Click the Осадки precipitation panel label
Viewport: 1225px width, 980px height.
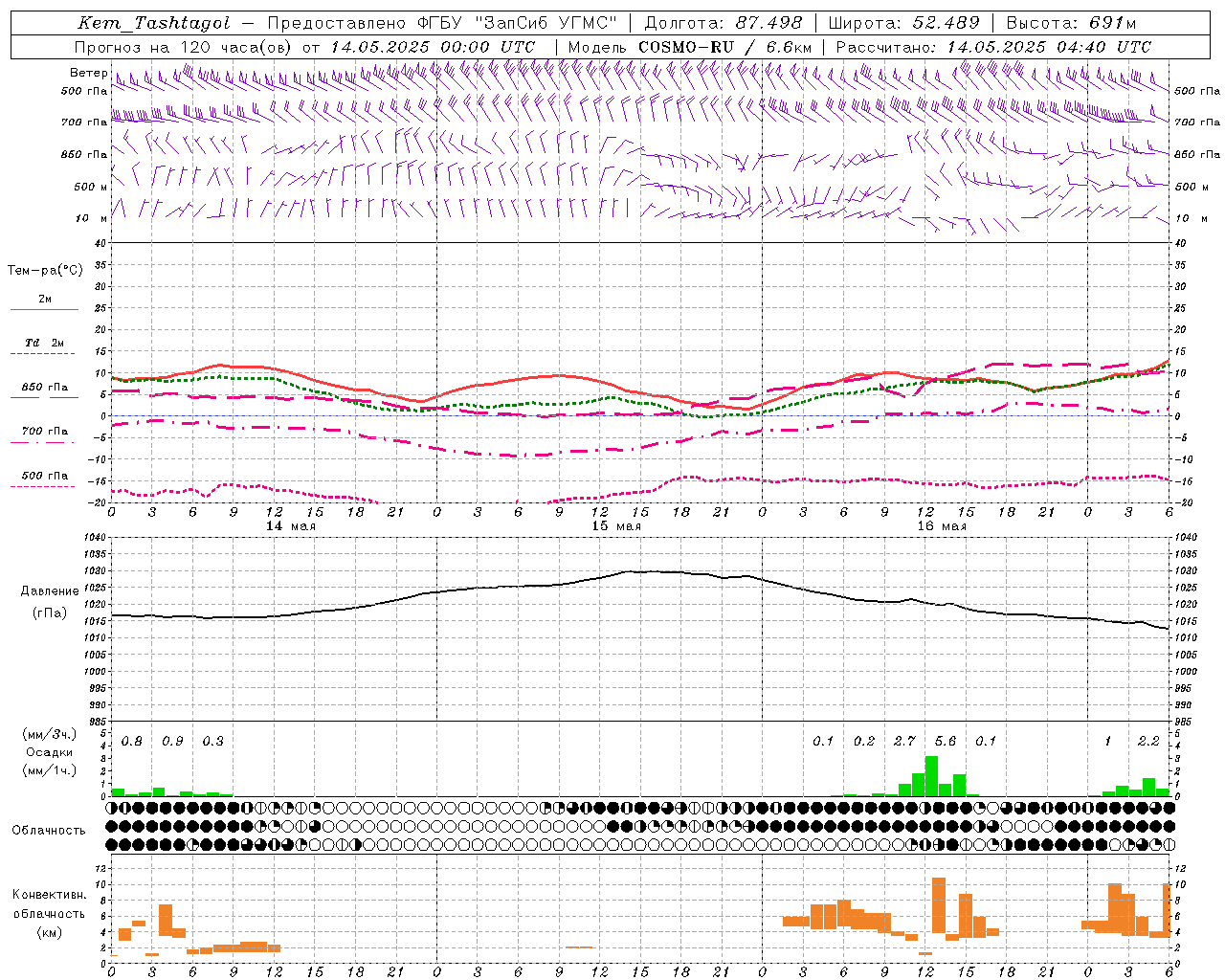coord(49,752)
